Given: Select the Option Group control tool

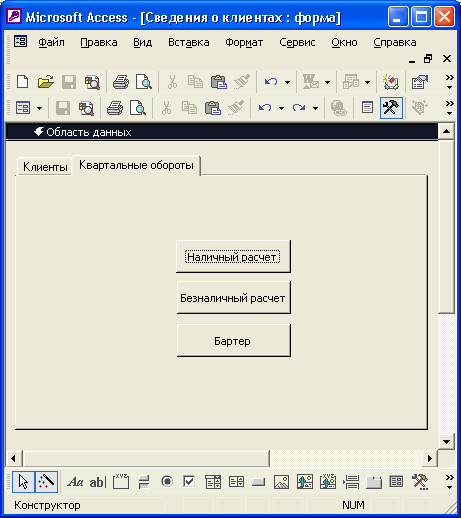Looking at the screenshot, I should (x=121, y=482).
